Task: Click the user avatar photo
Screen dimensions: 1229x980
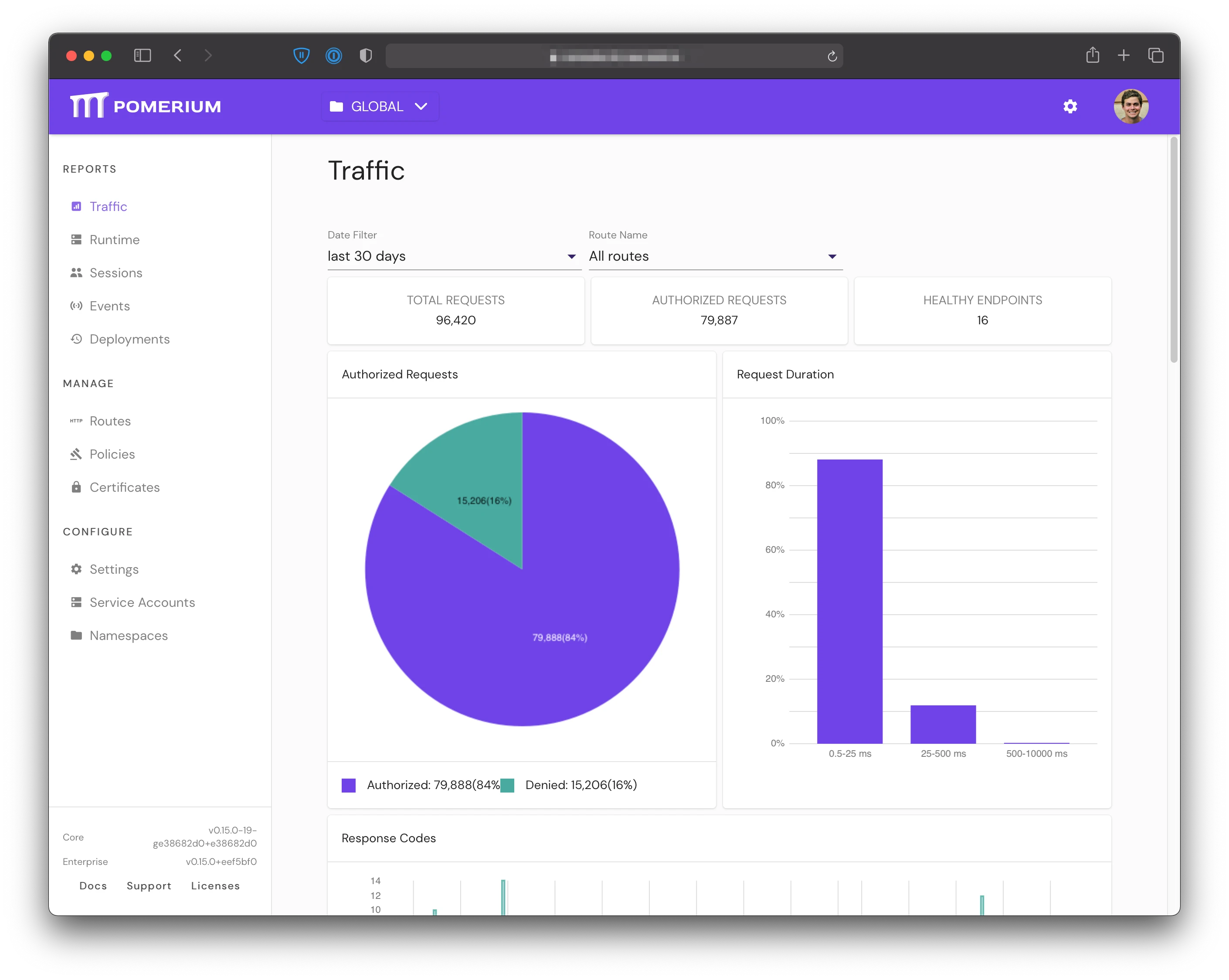Action: click(x=1132, y=107)
